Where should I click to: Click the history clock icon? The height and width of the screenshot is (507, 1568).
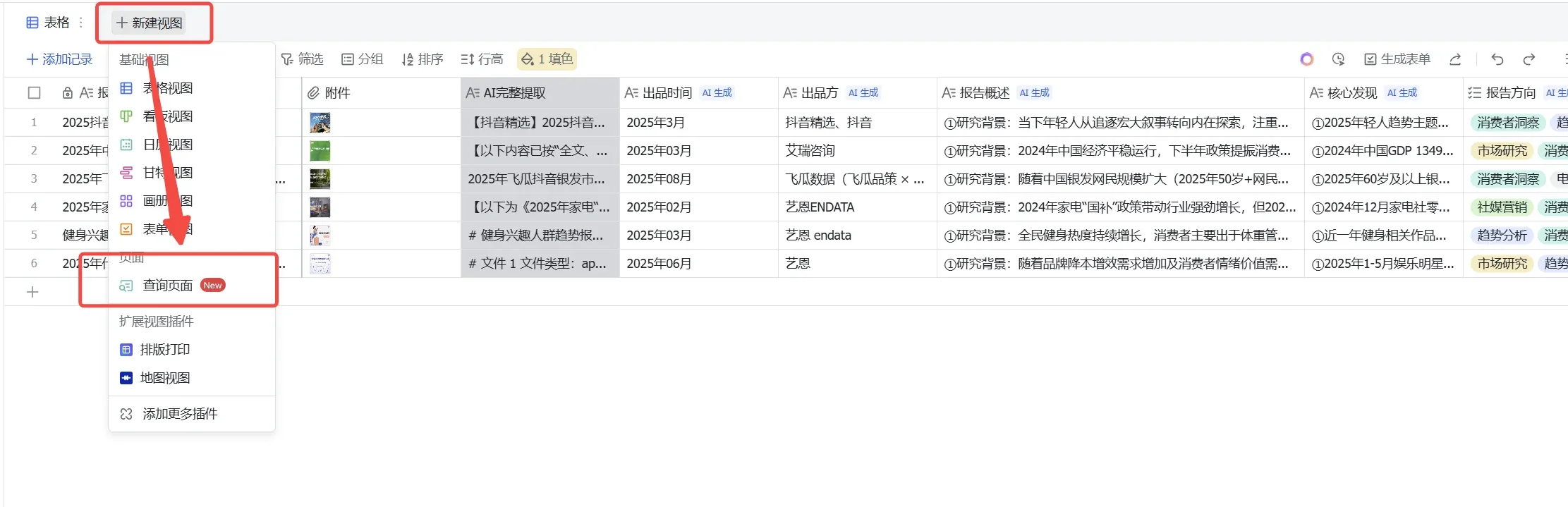click(x=1338, y=59)
